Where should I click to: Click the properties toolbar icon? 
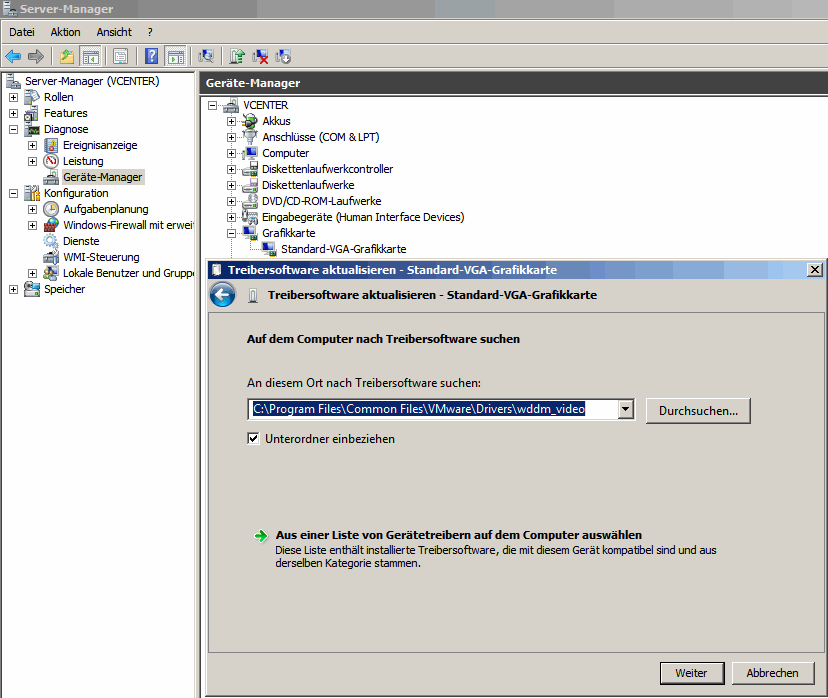[x=120, y=56]
